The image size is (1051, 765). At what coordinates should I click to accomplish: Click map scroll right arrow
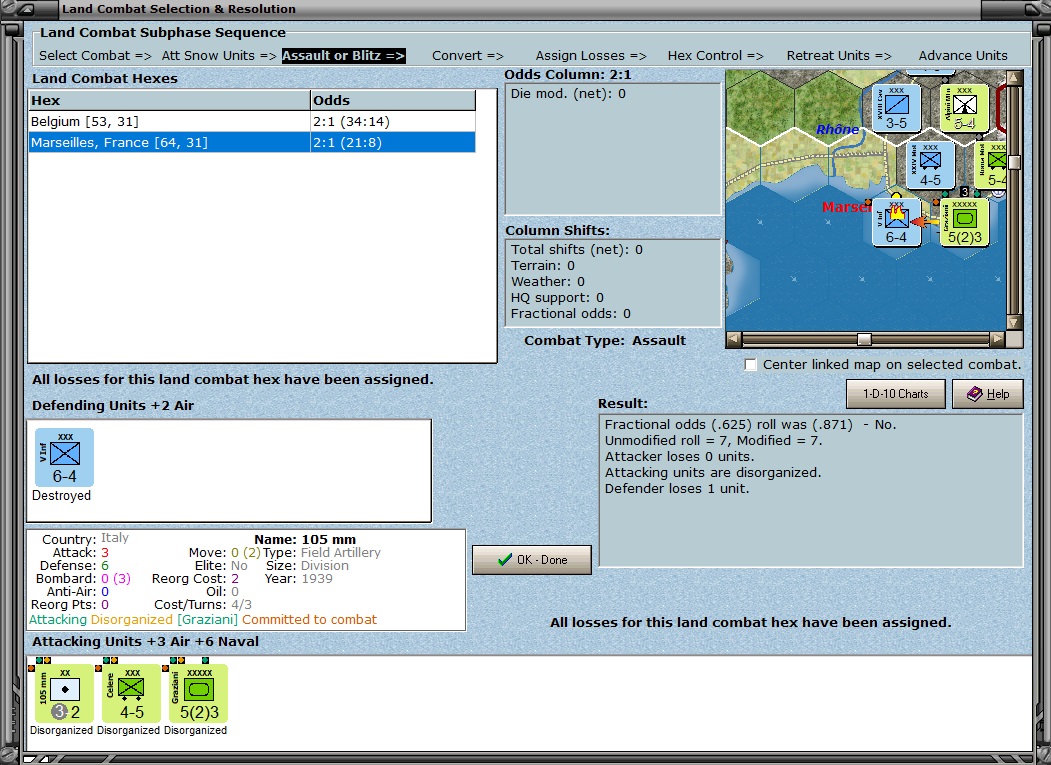click(997, 339)
